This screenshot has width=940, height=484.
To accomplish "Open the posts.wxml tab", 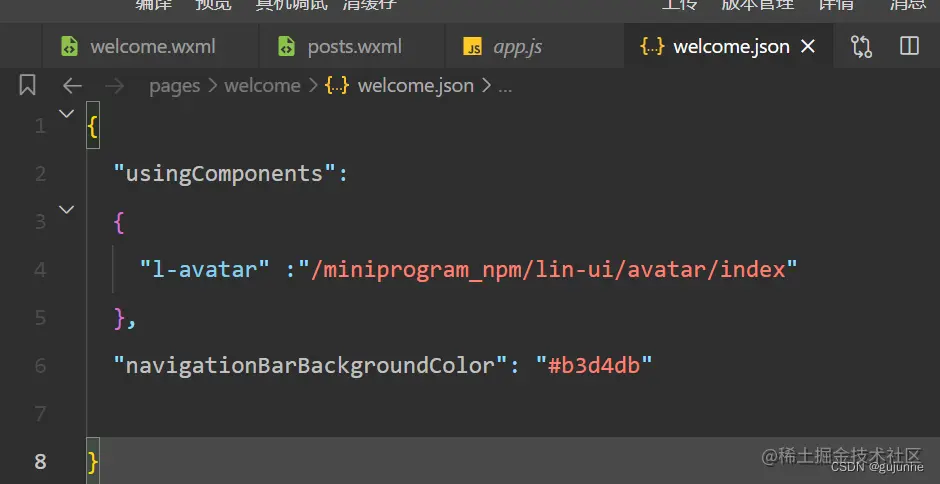I will click(352, 46).
